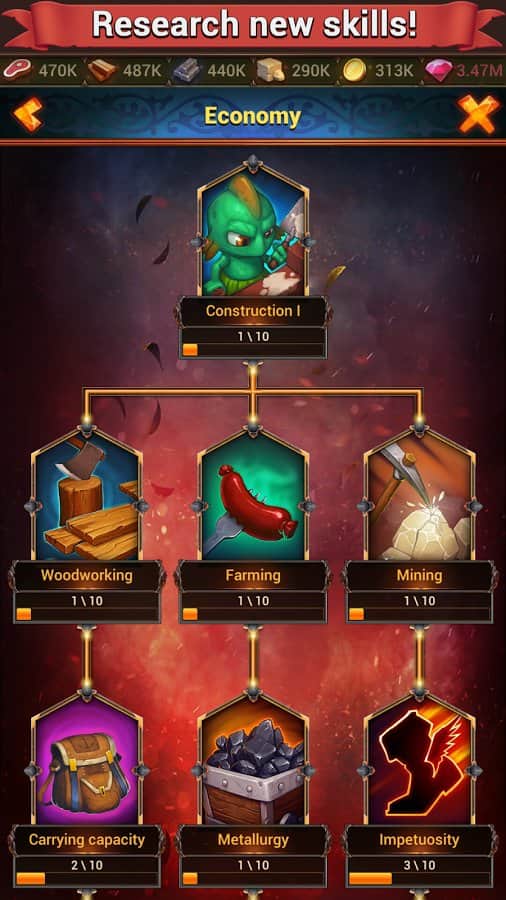The width and height of the screenshot is (506, 900).
Task: Open the Construction I goblin skill icon
Action: coord(253,230)
